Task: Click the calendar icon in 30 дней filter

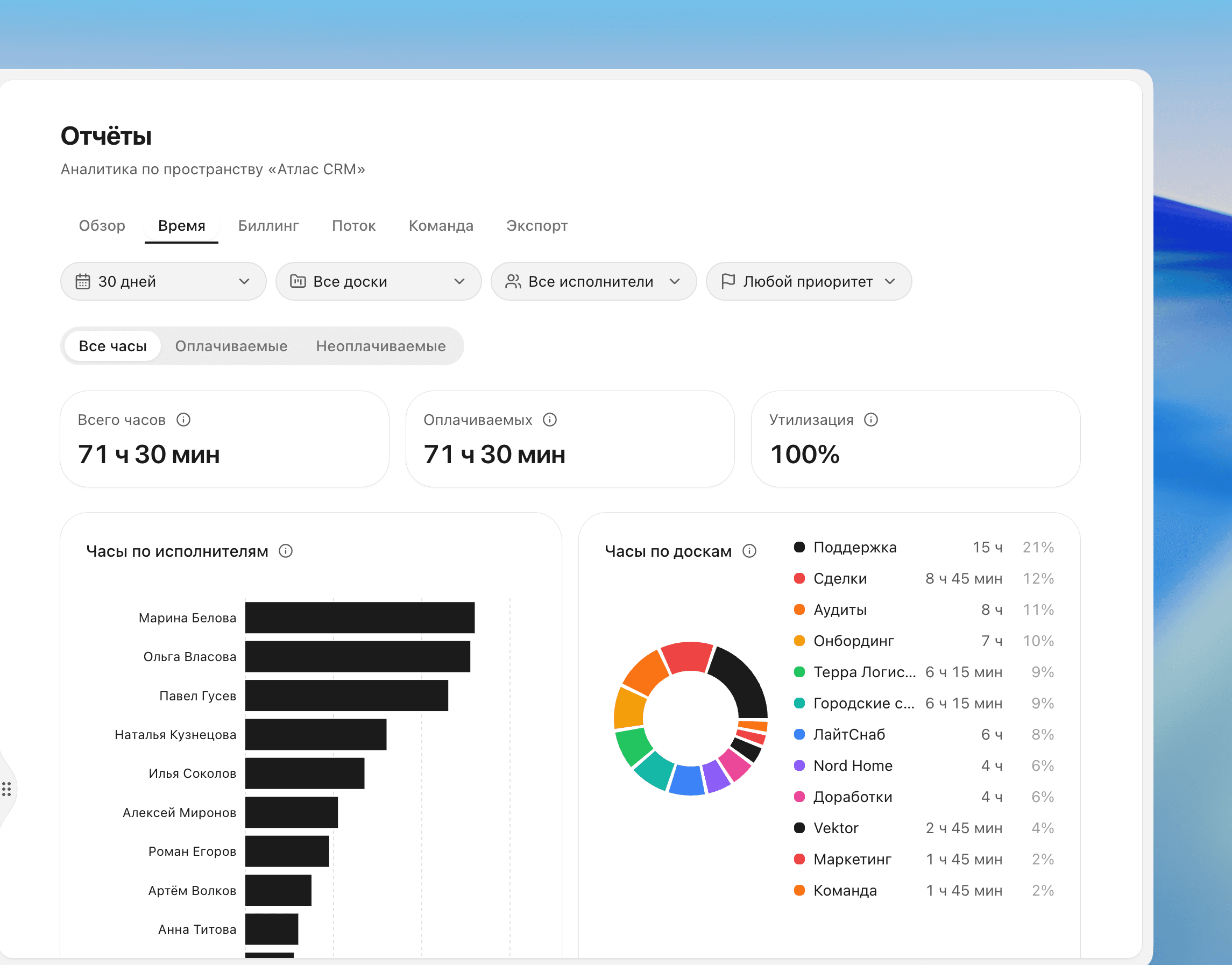Action: click(x=83, y=281)
